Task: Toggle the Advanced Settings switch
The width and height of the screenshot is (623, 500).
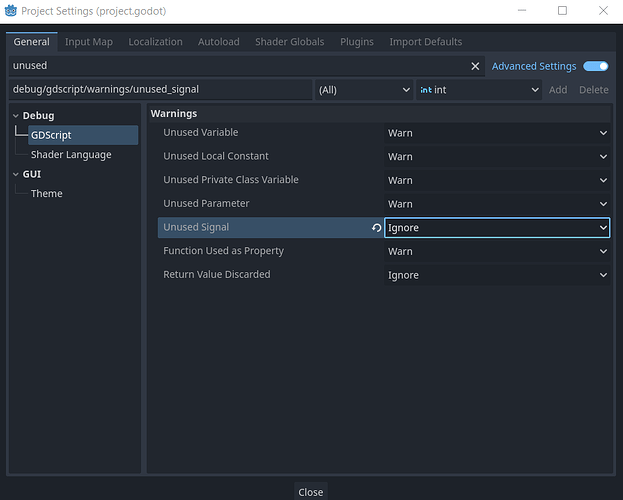Action: (596, 66)
